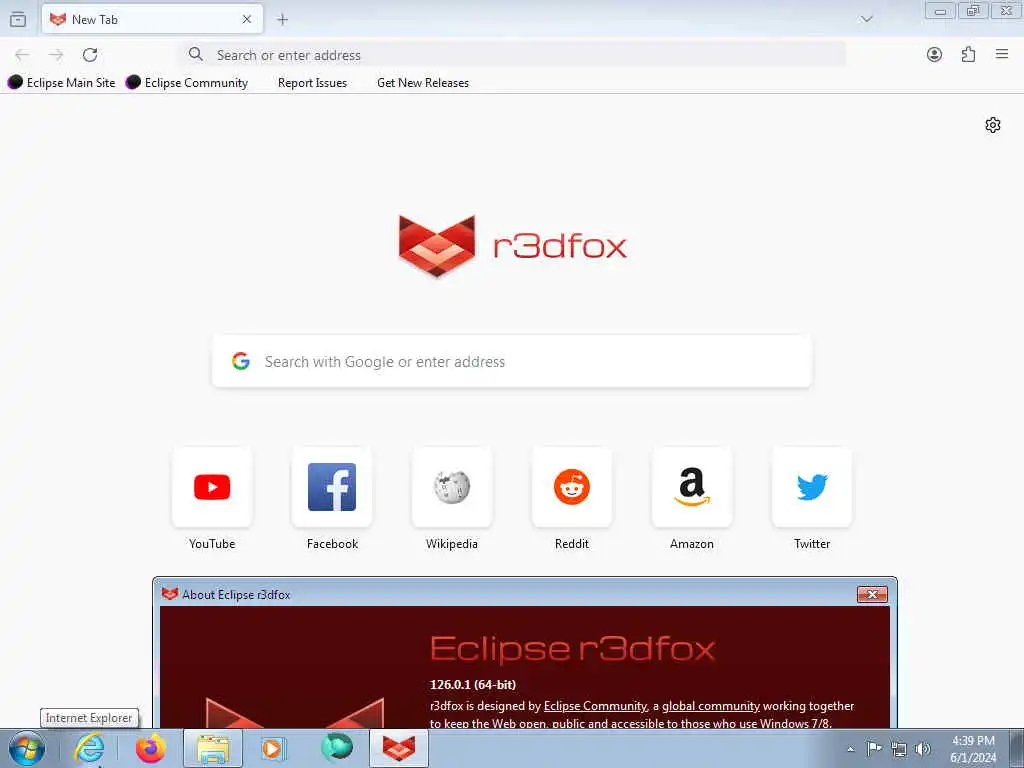The height and width of the screenshot is (768, 1024).
Task: Launch Firefox from taskbar
Action: pos(150,748)
